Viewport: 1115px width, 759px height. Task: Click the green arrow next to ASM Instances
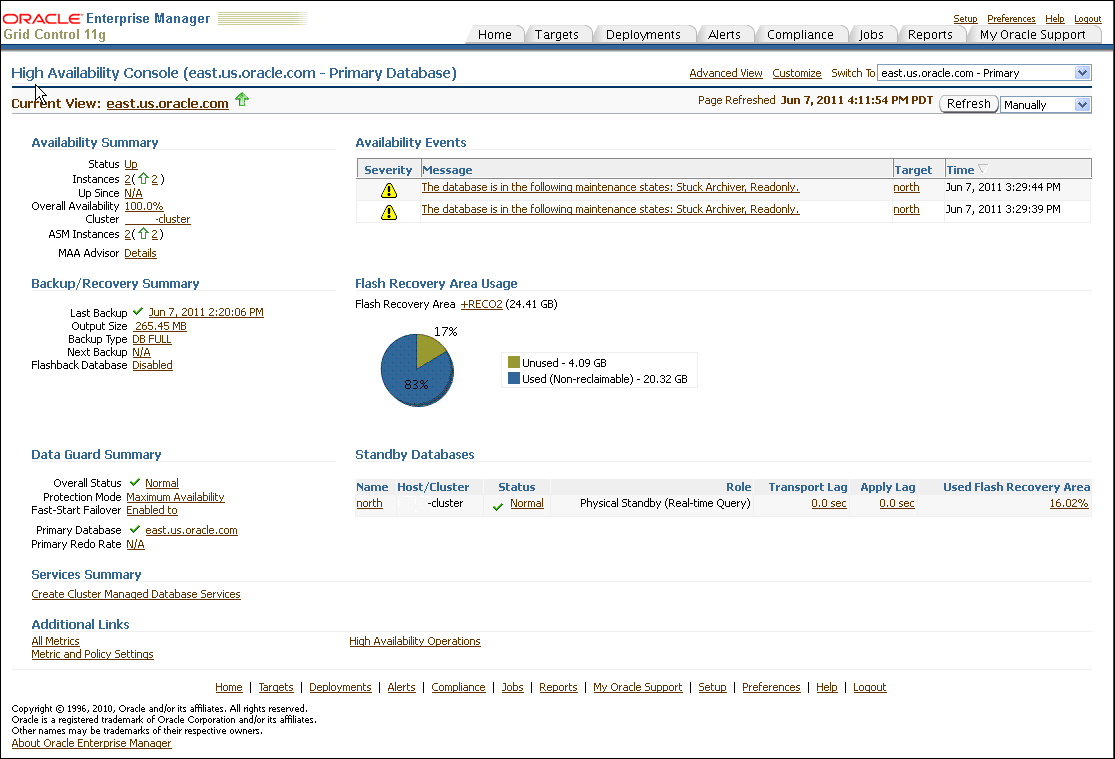click(x=143, y=234)
